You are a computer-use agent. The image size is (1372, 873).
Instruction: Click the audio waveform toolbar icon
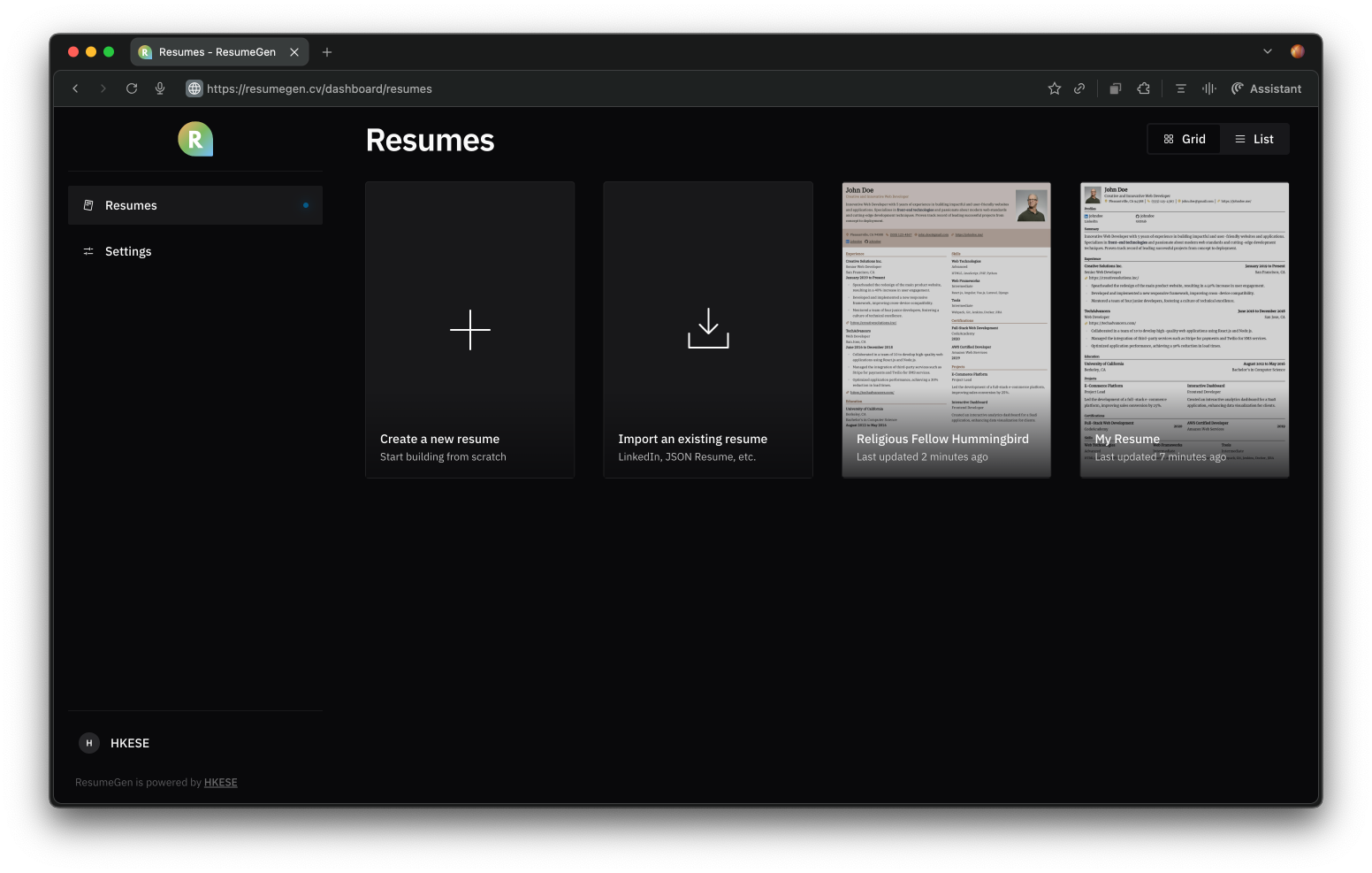(x=1208, y=88)
